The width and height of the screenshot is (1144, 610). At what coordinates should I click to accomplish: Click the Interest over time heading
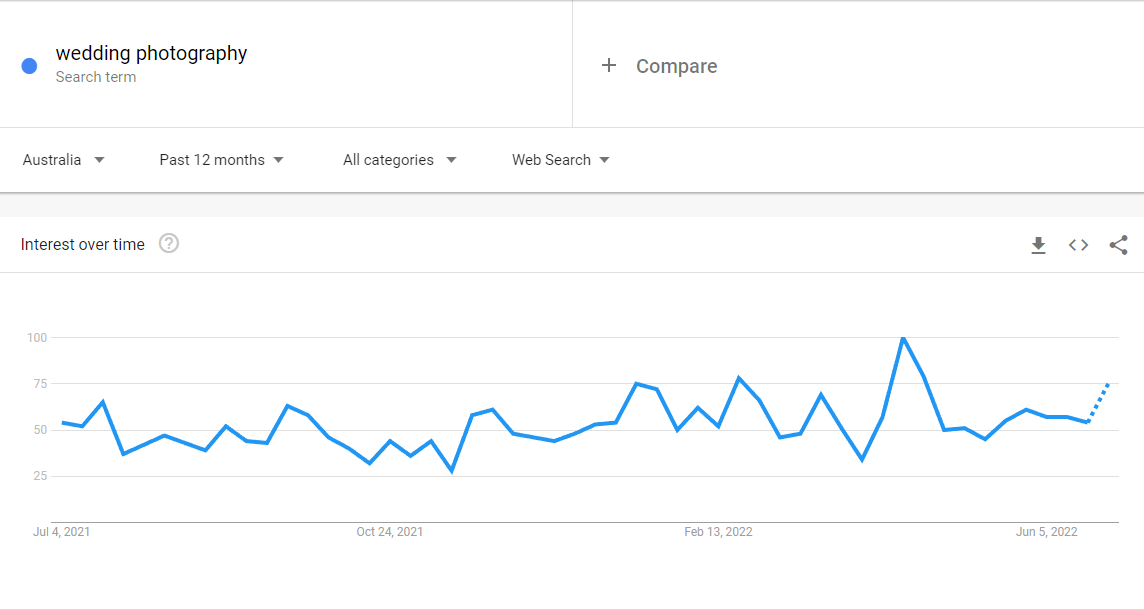pos(82,244)
